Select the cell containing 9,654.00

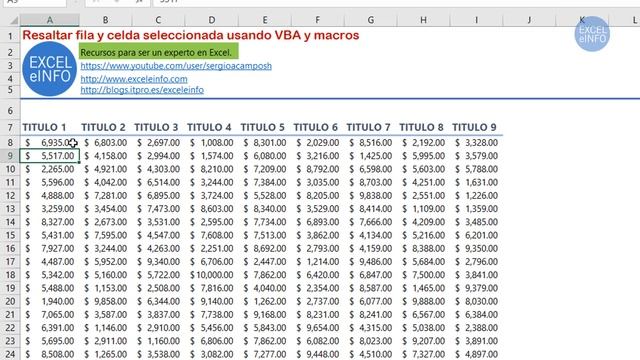click(x=318, y=328)
